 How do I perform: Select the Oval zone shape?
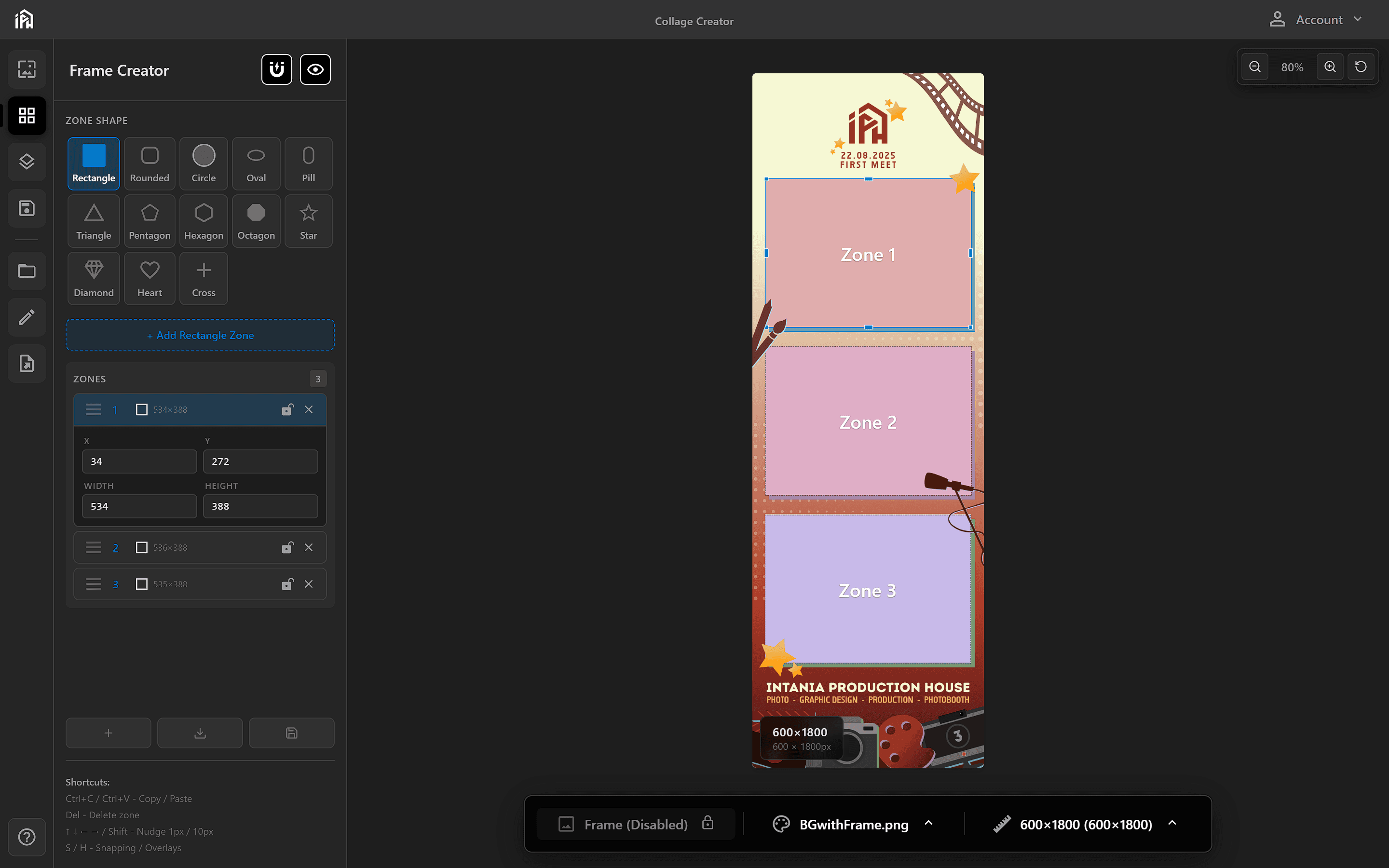coord(256,163)
